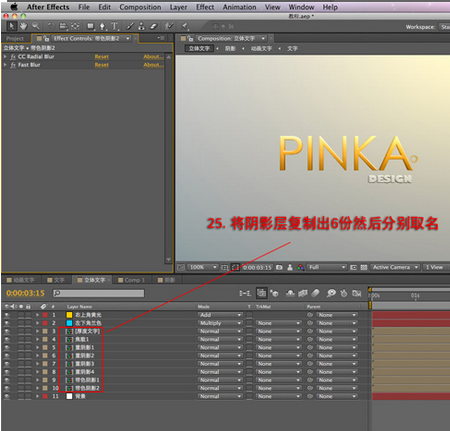Expand the CC Radial Blur effect properties
The height and width of the screenshot is (431, 450).
tap(5, 57)
